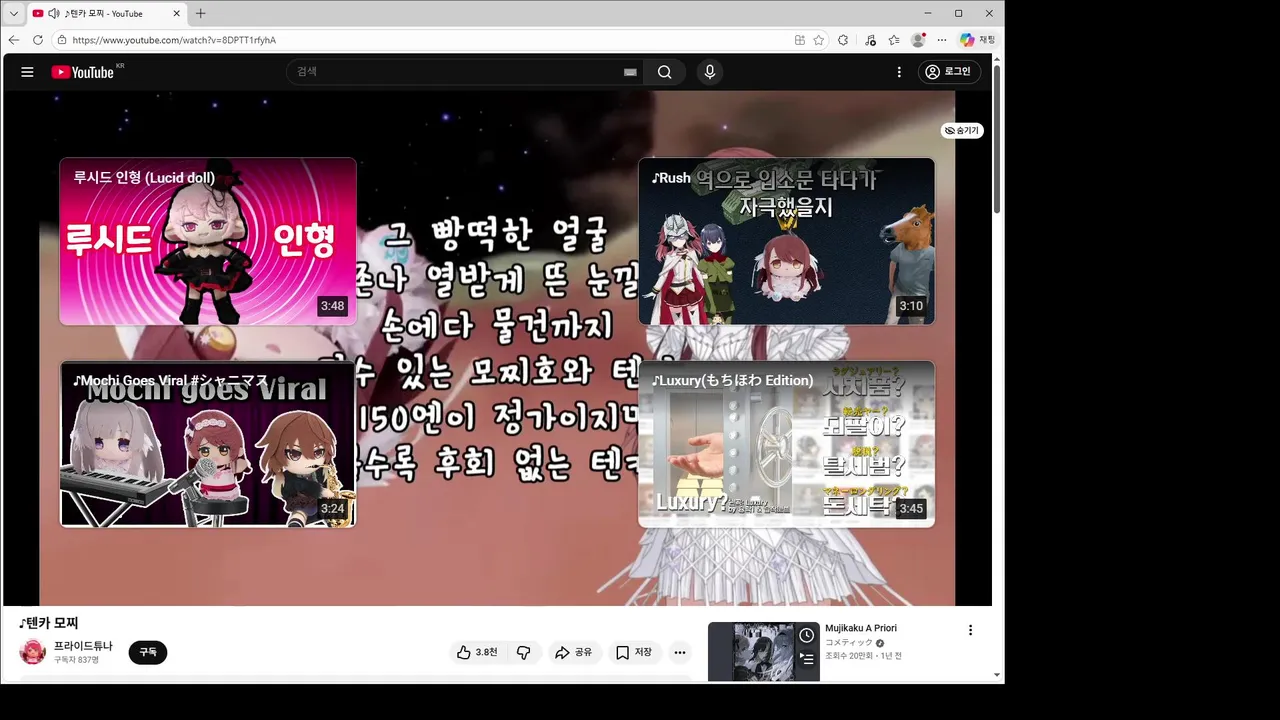Viewport: 1280px width, 720px height.
Task: Open the ♪Rush suggested video card
Action: pos(787,241)
